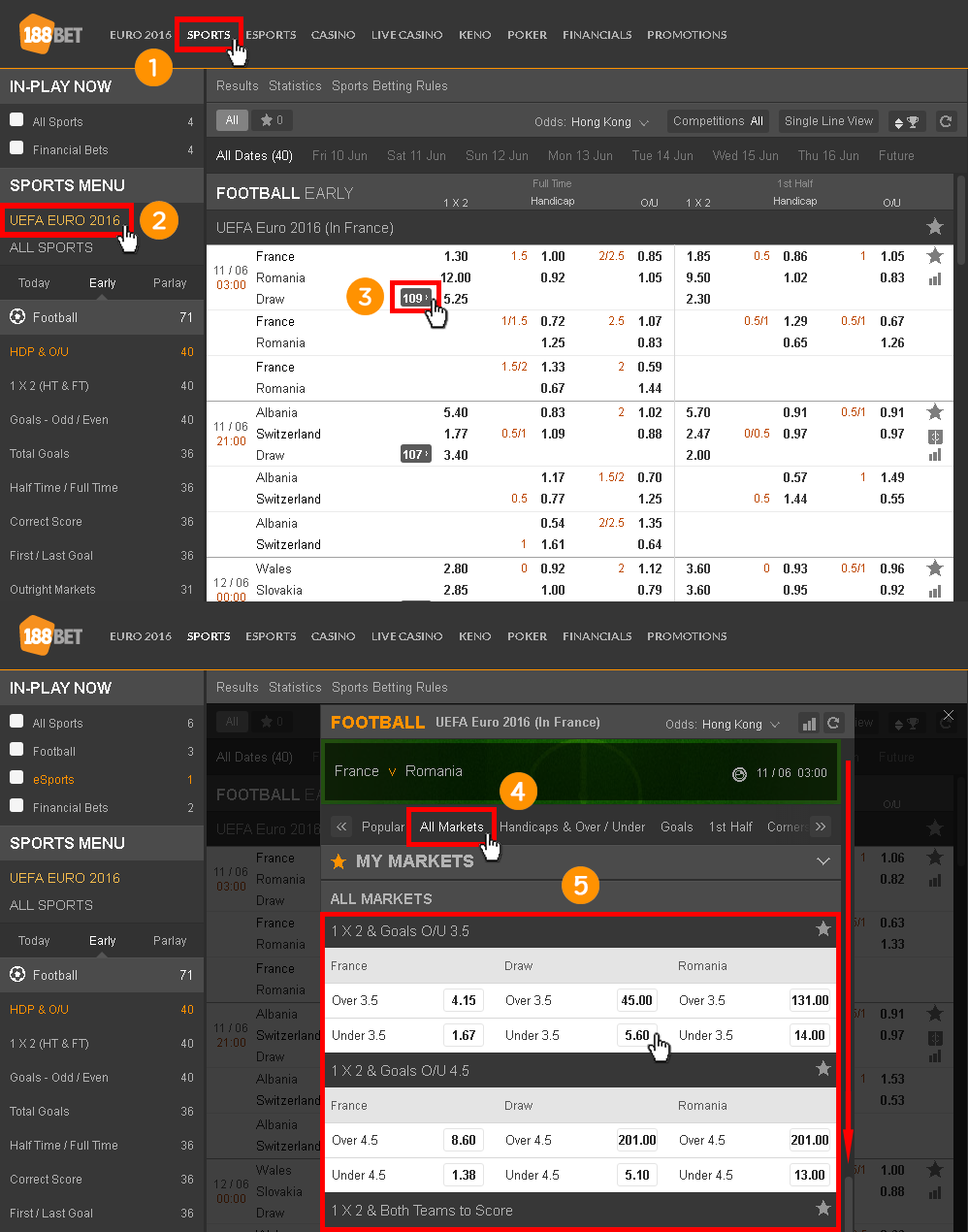Switch to the All Markets tab in the popup
Screen dimensions: 968x1232
(451, 827)
